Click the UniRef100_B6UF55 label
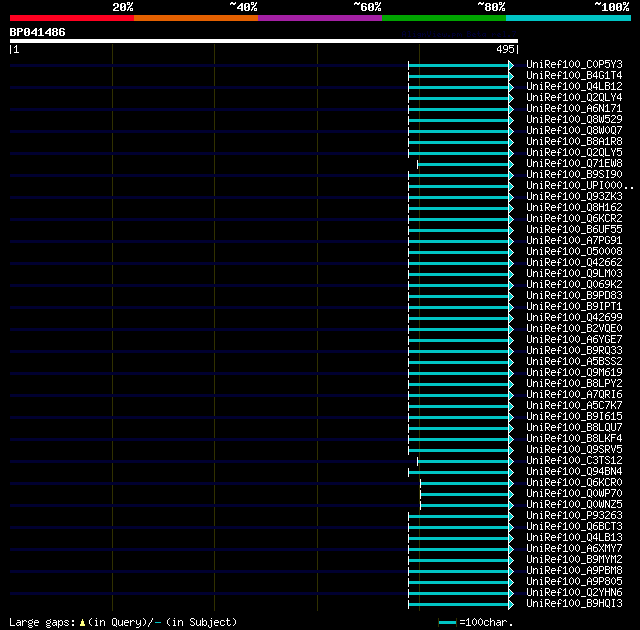 click(574, 230)
